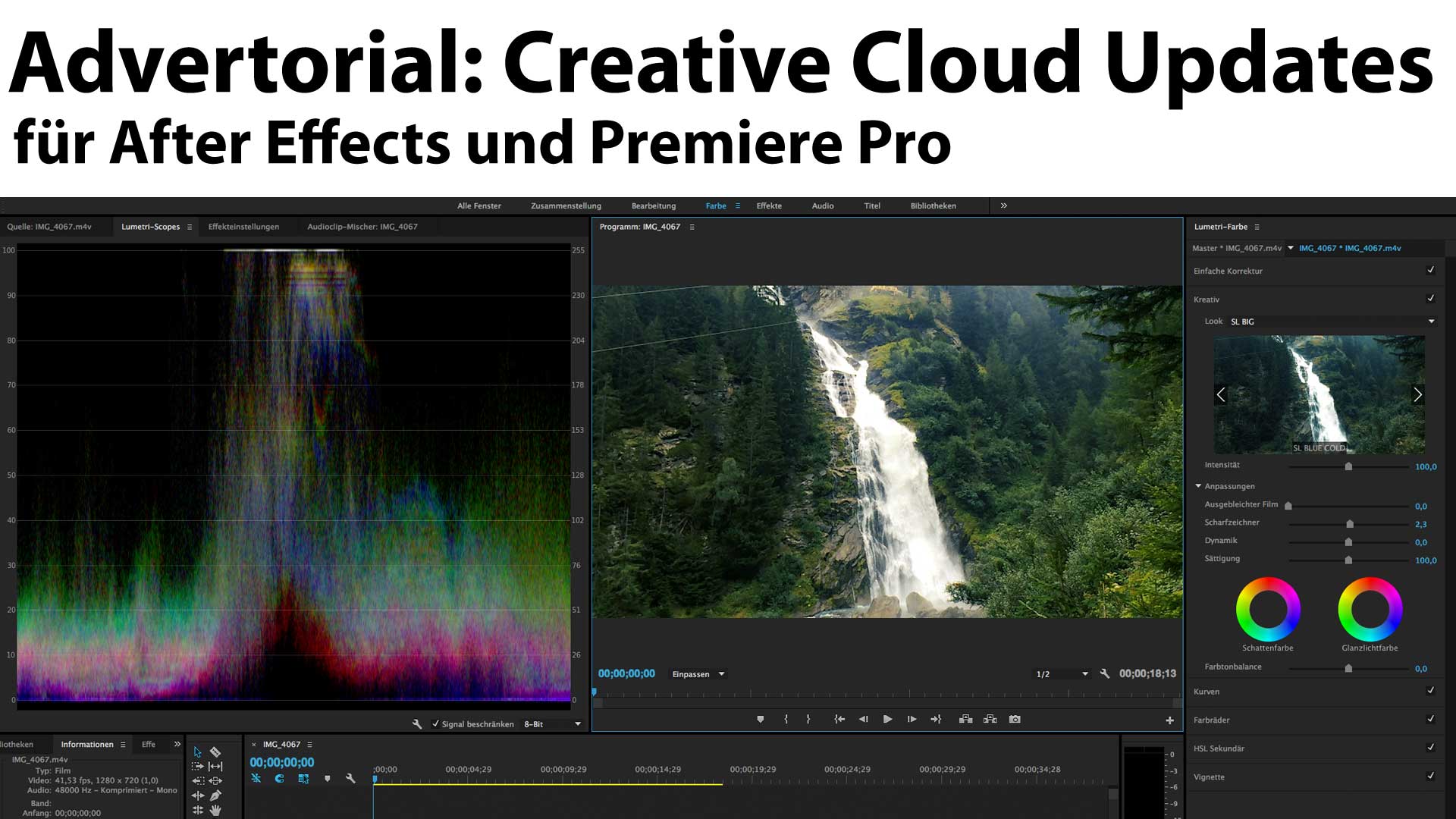Click the Add Marker icon in Program monitor

coord(761,719)
